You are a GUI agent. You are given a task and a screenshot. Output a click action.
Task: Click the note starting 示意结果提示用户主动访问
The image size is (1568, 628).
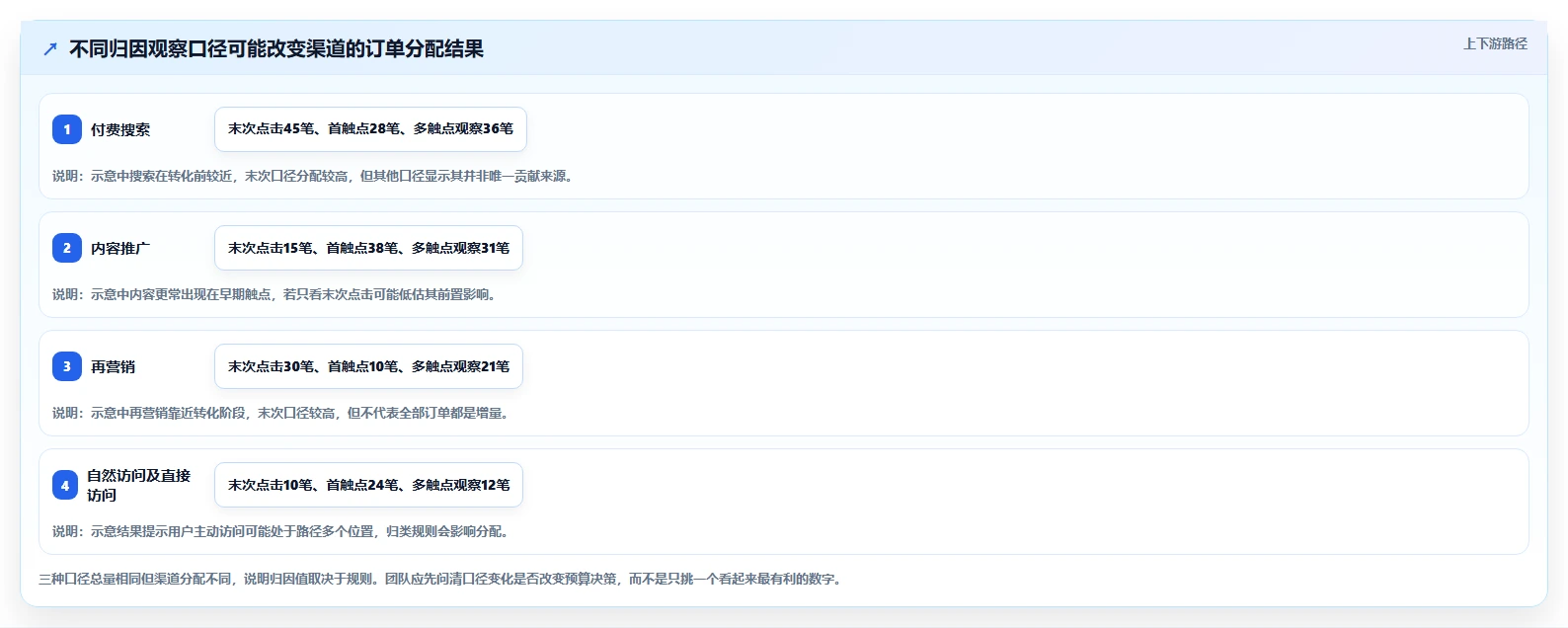pos(281,531)
